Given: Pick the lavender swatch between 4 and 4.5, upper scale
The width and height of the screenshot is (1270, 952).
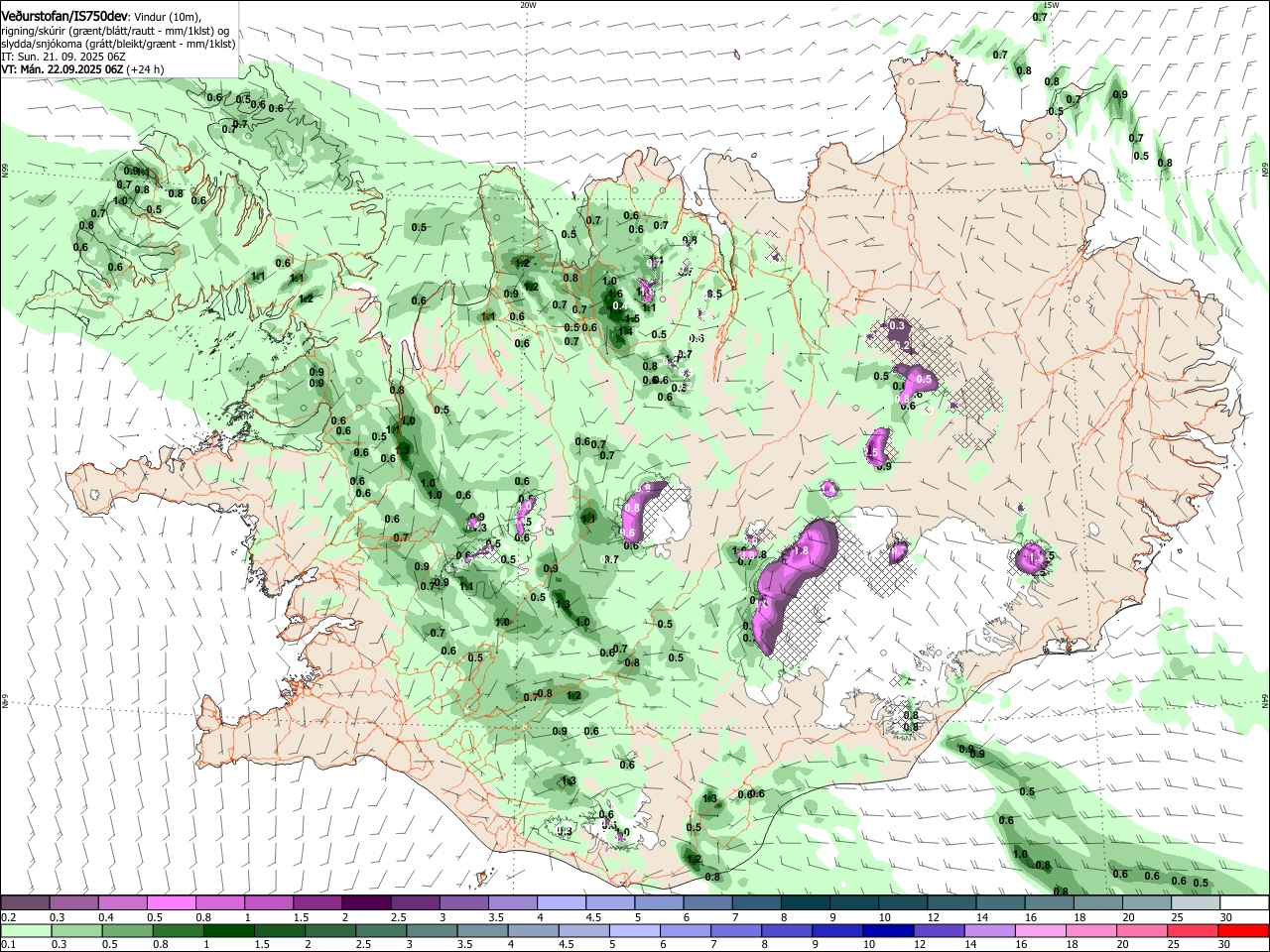Looking at the screenshot, I should (562, 902).
